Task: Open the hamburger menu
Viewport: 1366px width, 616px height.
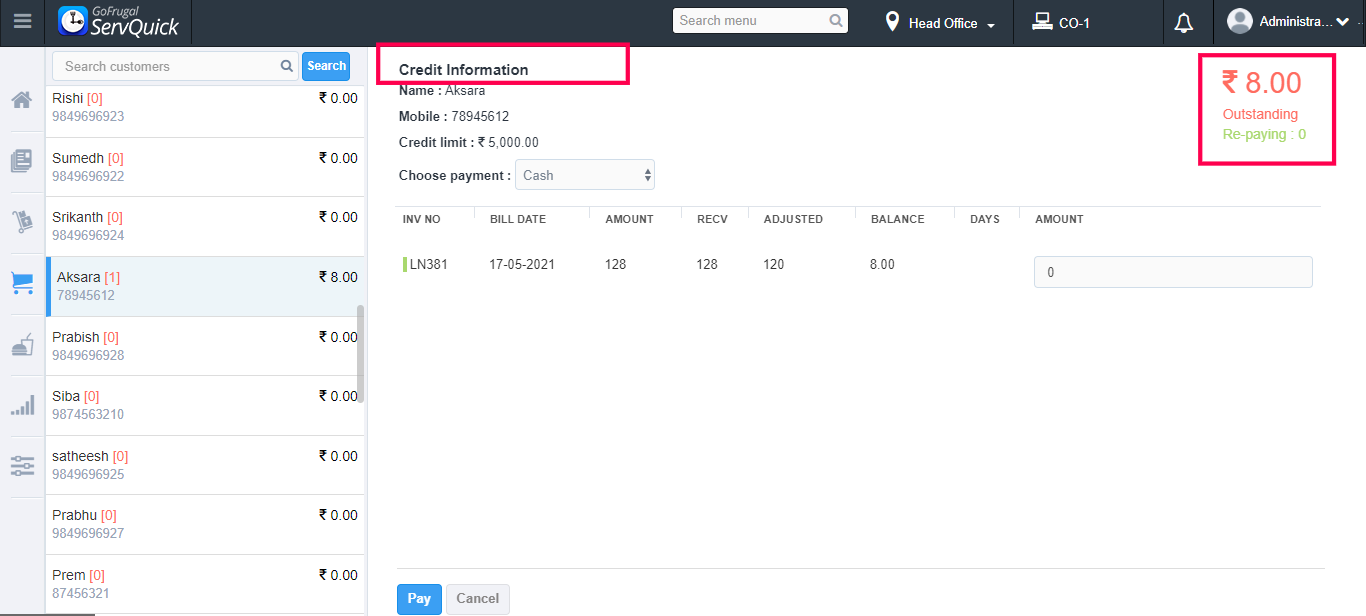Action: [x=22, y=22]
